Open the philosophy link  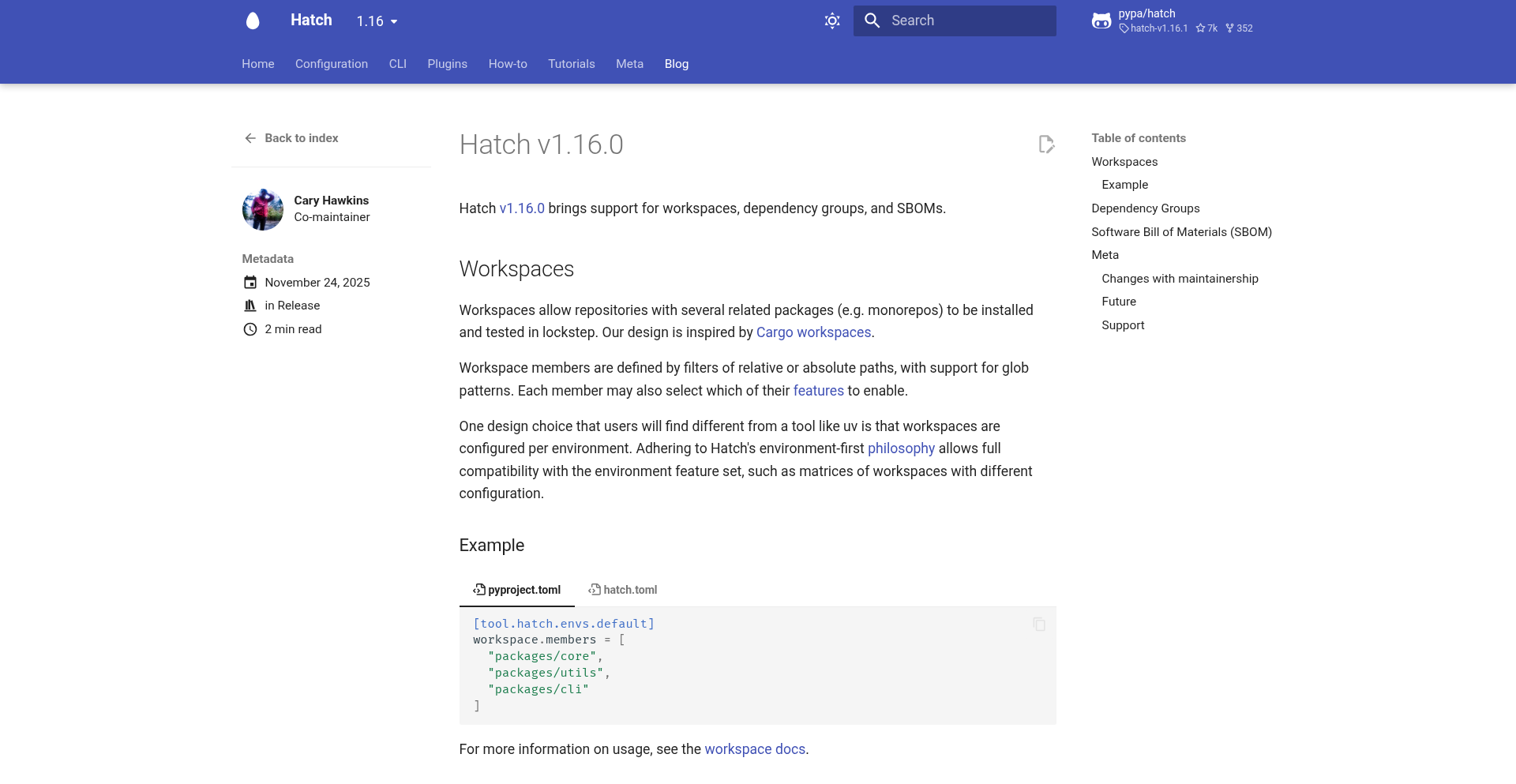(900, 448)
